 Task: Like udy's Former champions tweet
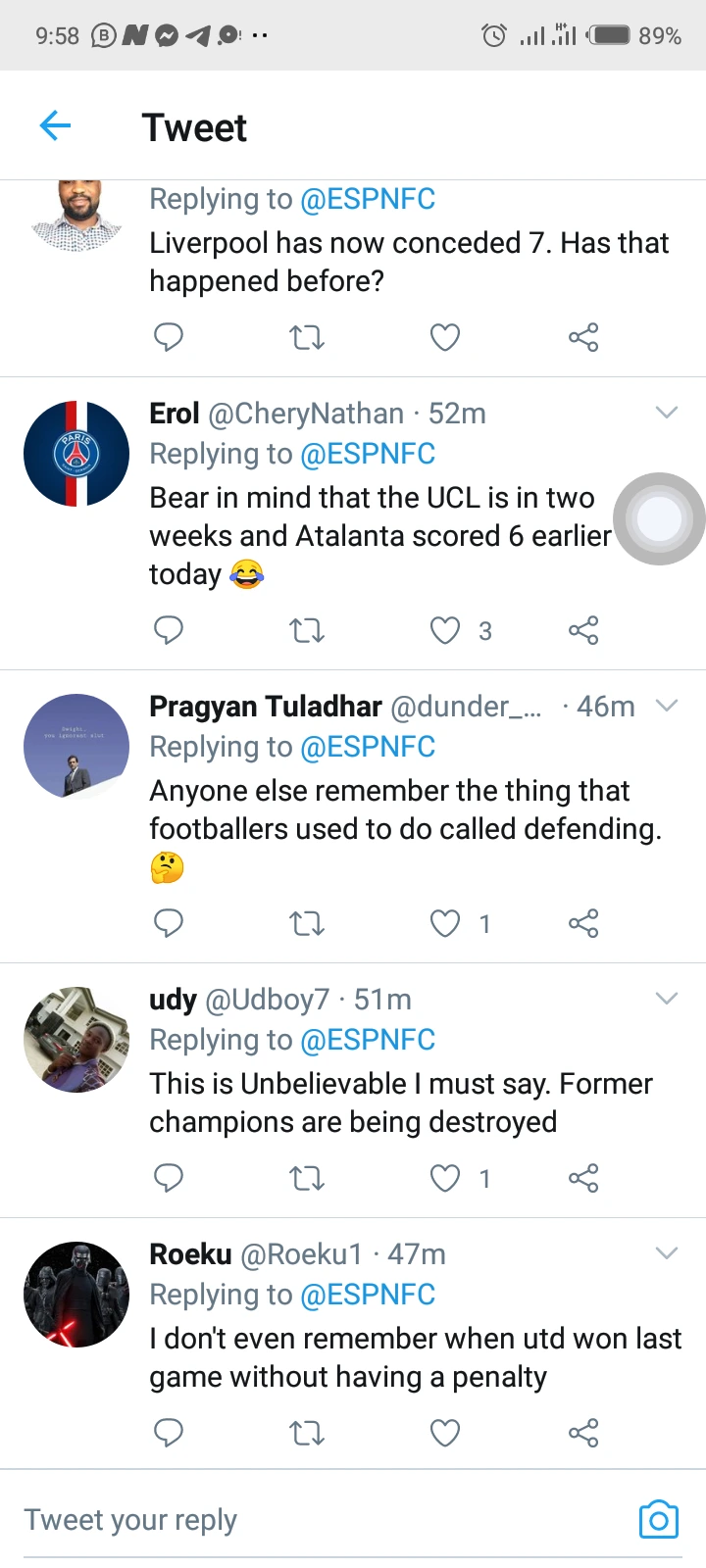coord(445,1177)
